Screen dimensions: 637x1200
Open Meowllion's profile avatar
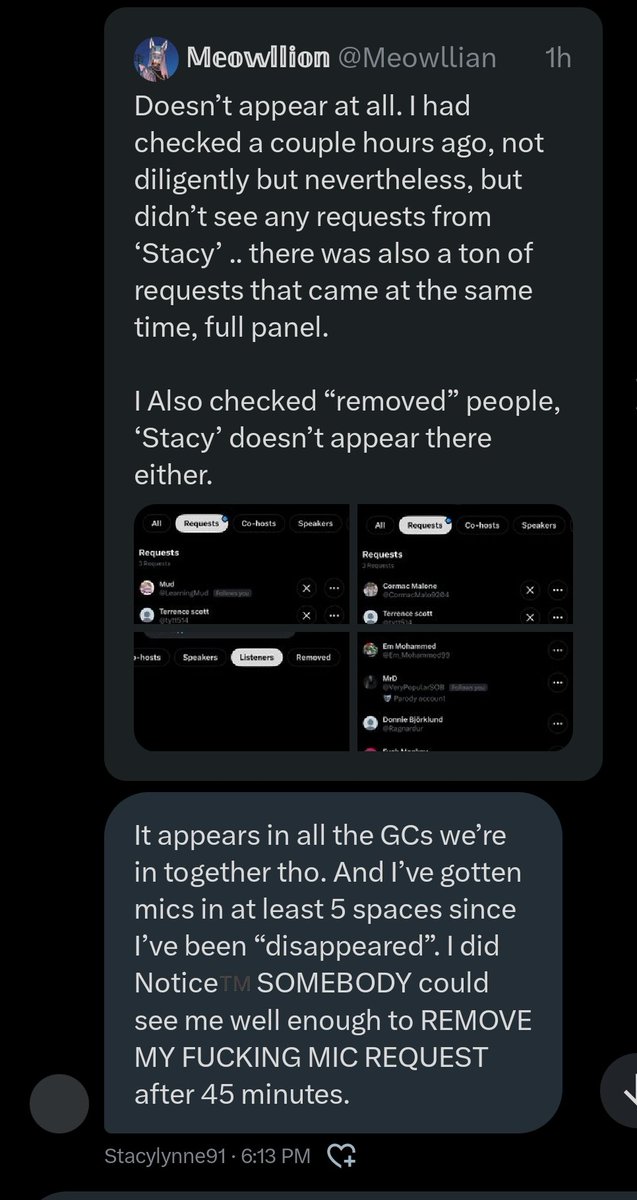click(x=156, y=58)
